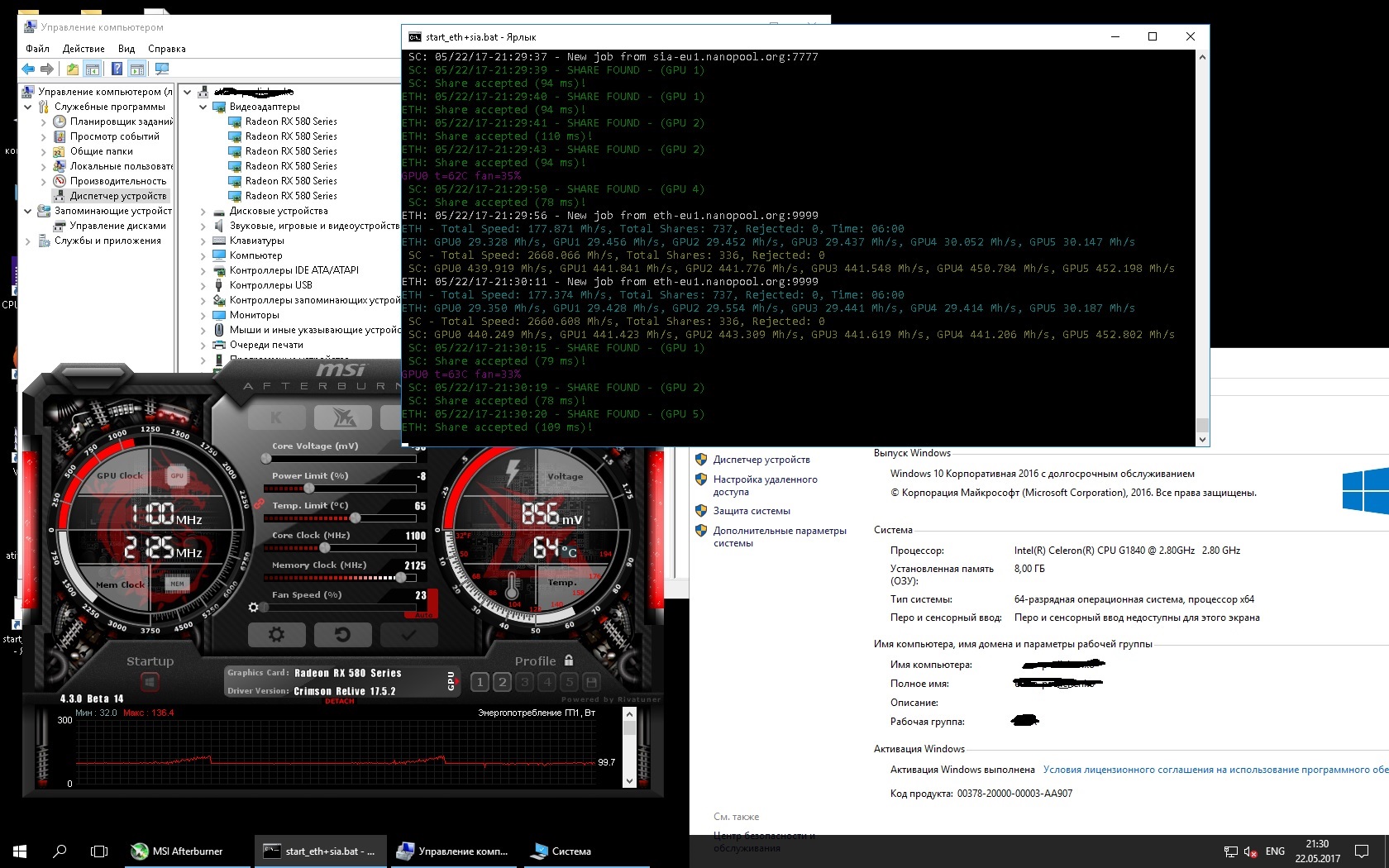Open Настройка удаленного доступа link
This screenshot has height=868, width=1389.
point(765,485)
